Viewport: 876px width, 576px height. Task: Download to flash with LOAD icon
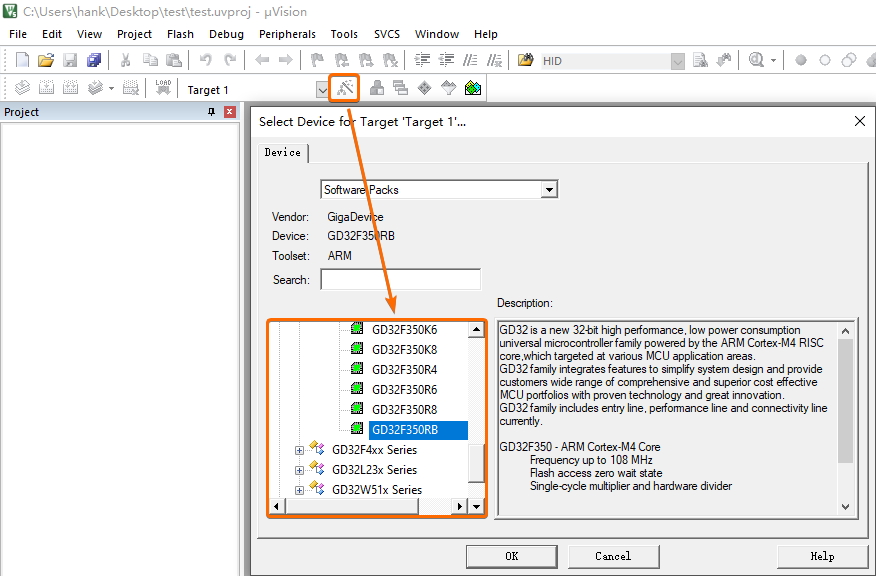pyautogui.click(x=163, y=88)
